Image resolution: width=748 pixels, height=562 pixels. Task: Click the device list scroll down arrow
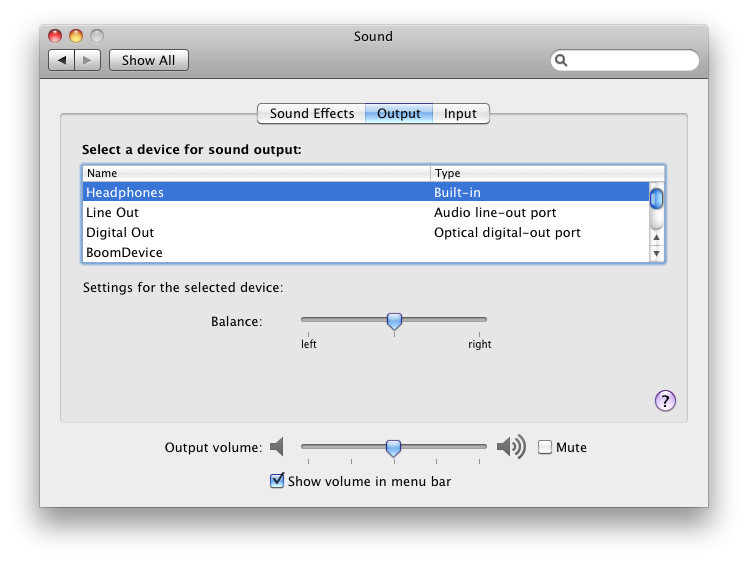(656, 253)
